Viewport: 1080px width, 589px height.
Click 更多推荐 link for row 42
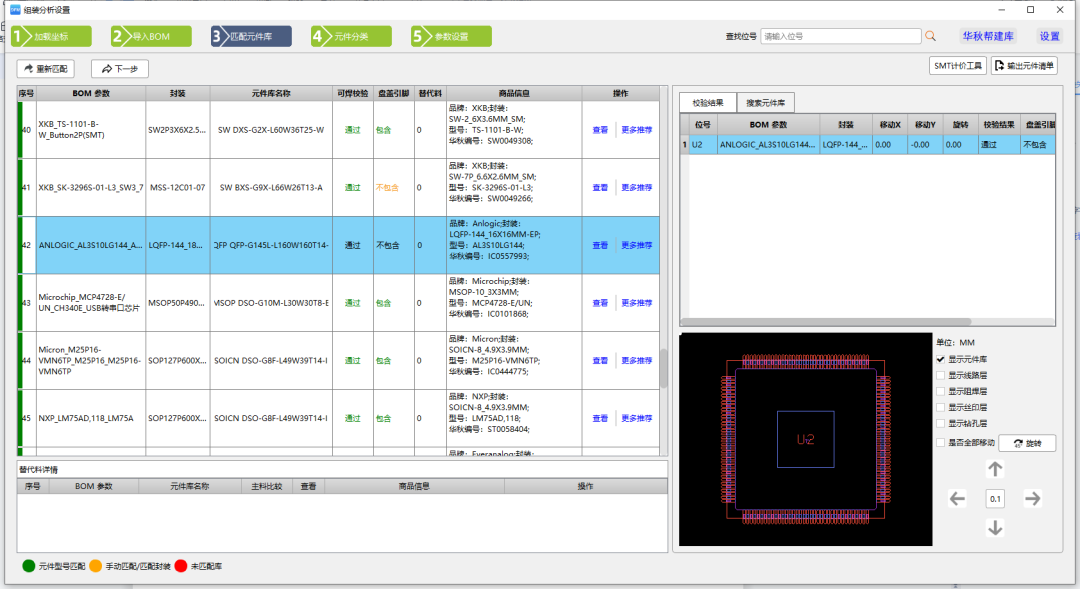(x=636, y=245)
